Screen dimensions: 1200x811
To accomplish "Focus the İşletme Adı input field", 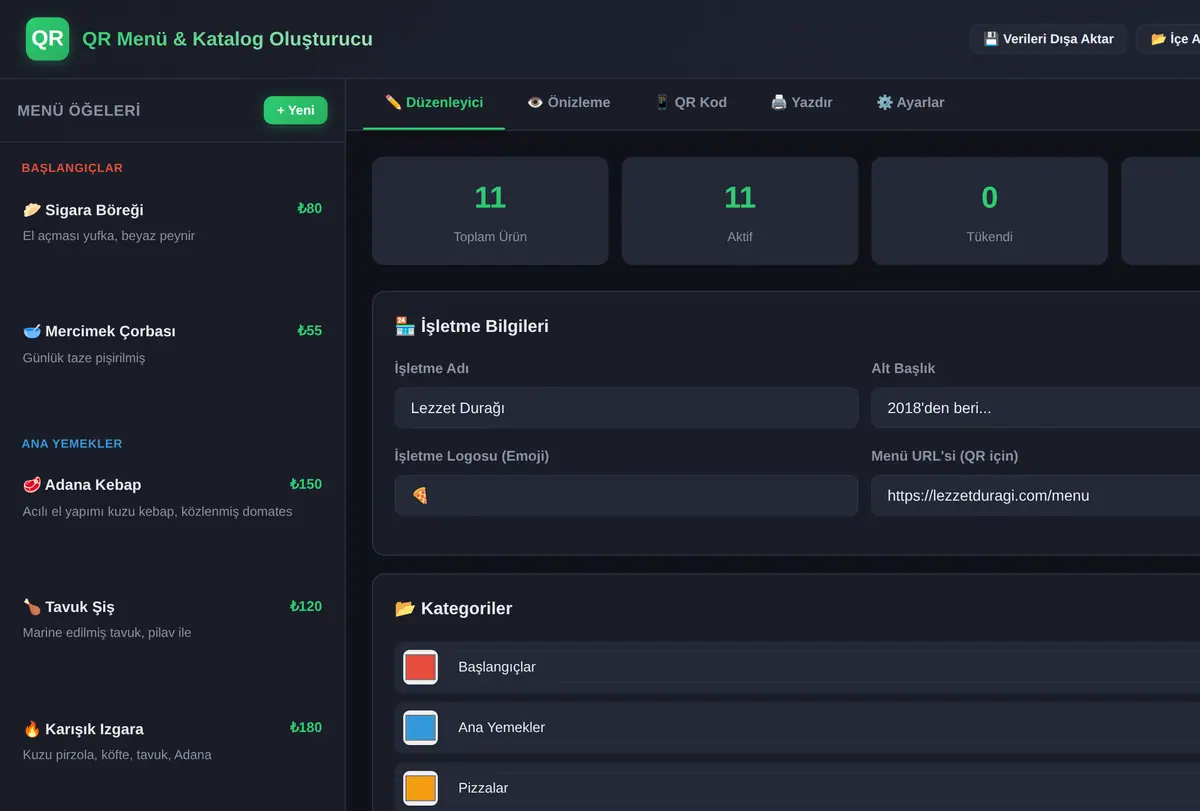I will tap(626, 408).
